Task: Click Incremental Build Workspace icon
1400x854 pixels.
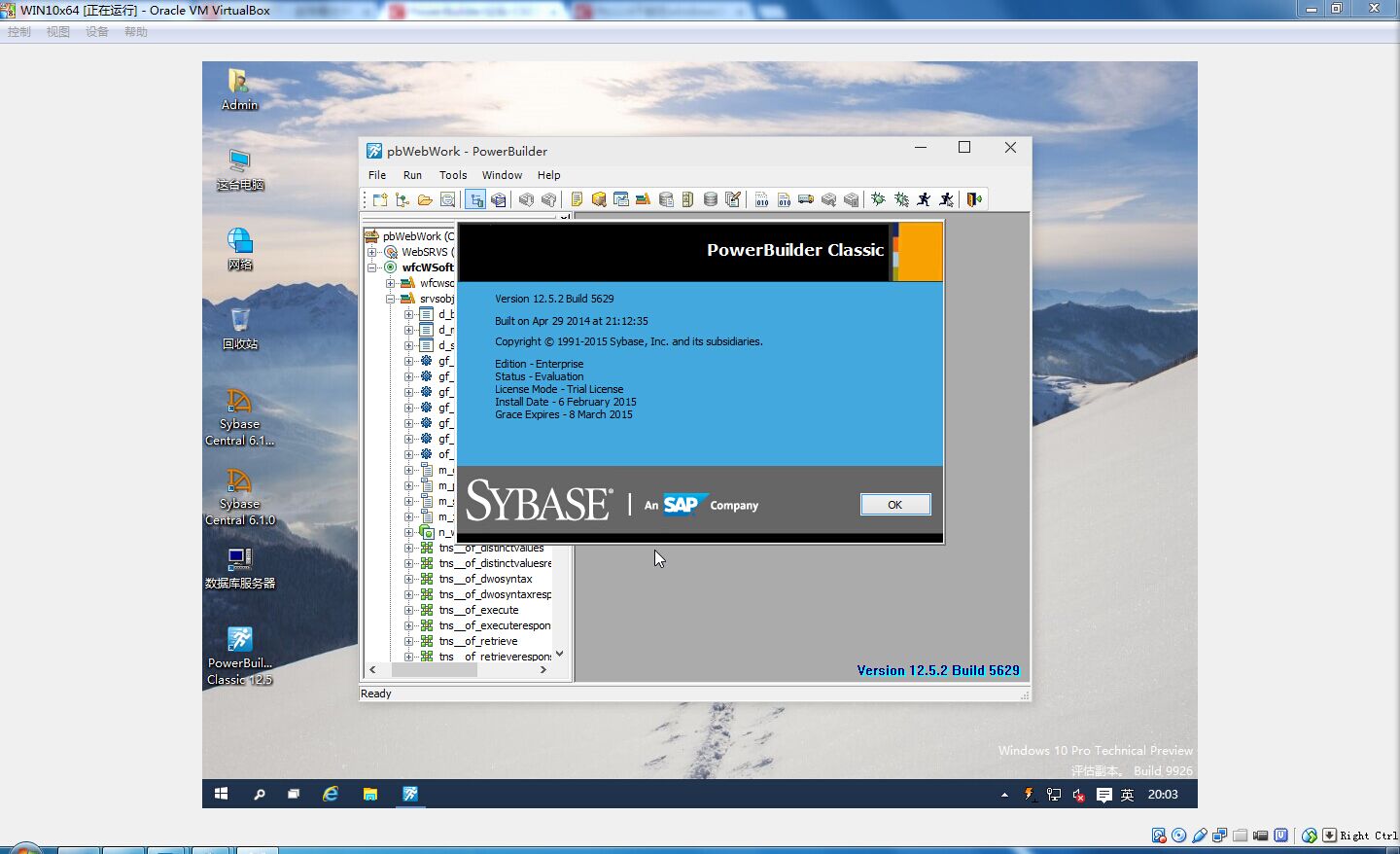Action: (x=761, y=199)
